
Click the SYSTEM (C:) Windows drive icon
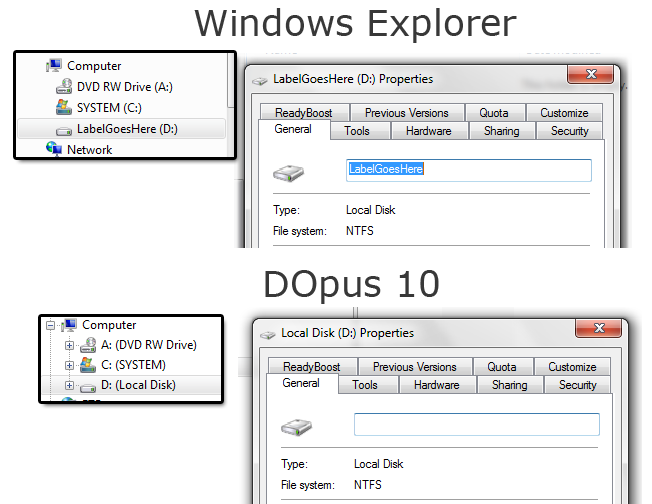click(x=64, y=107)
